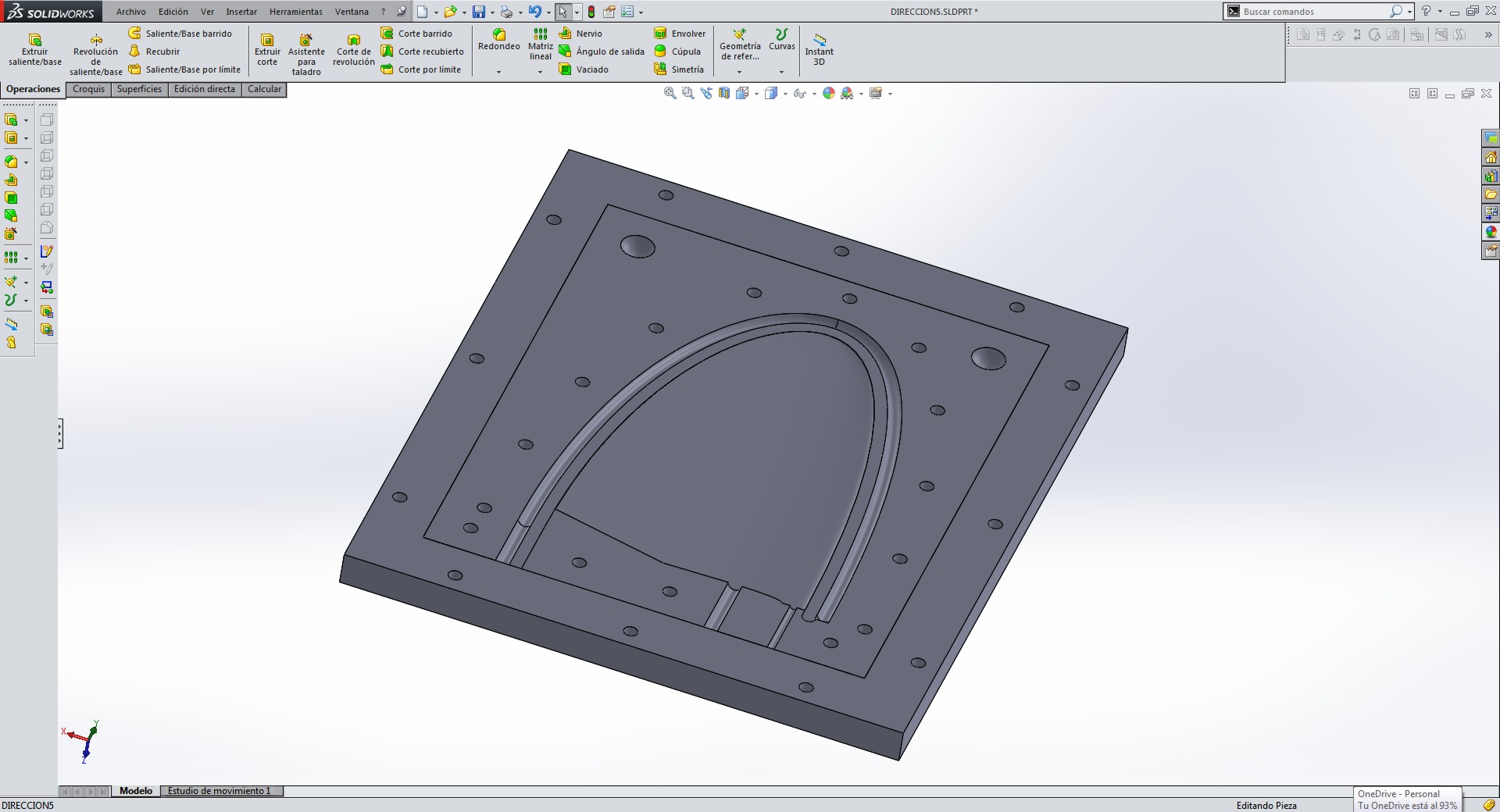Toggle the menu bar pin
This screenshot has height=812, width=1500.
tap(401, 12)
